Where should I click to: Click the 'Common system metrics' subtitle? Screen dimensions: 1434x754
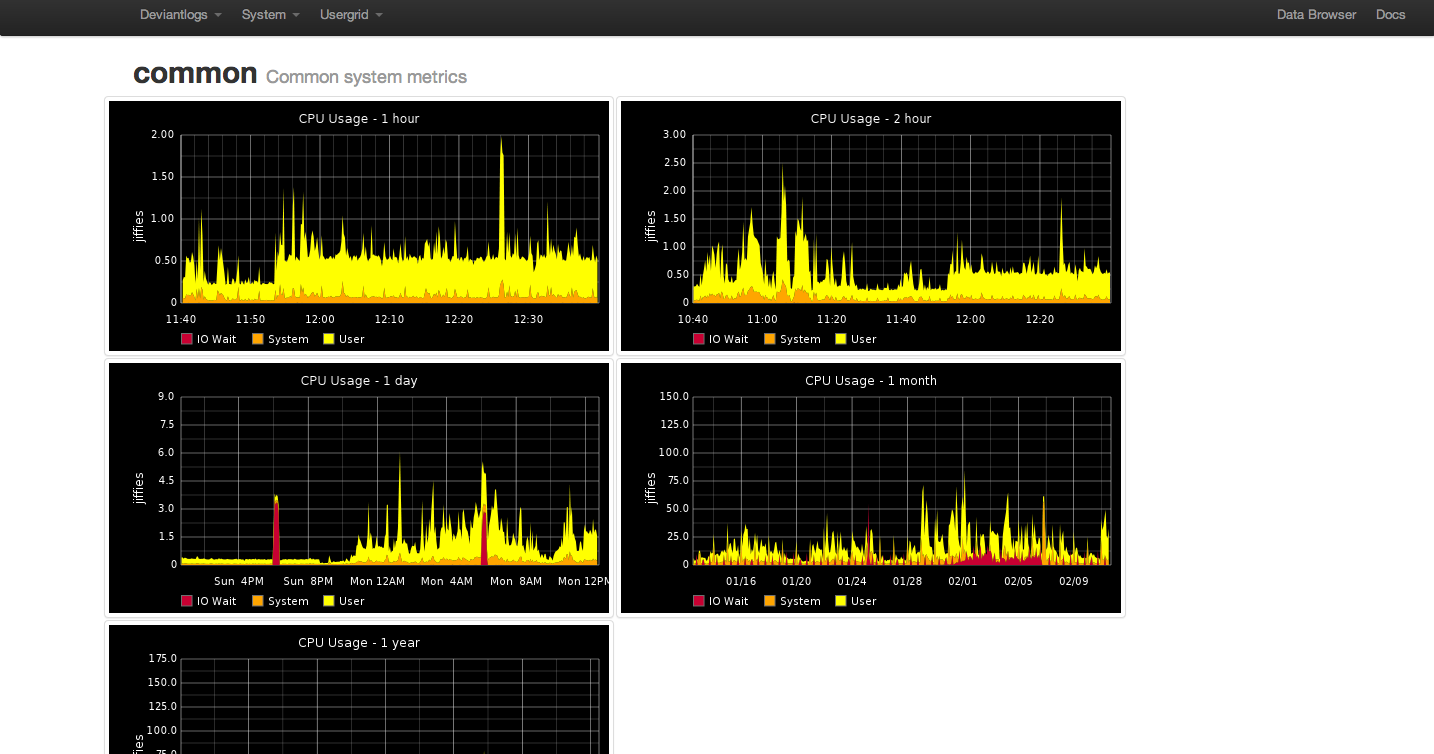click(x=366, y=77)
